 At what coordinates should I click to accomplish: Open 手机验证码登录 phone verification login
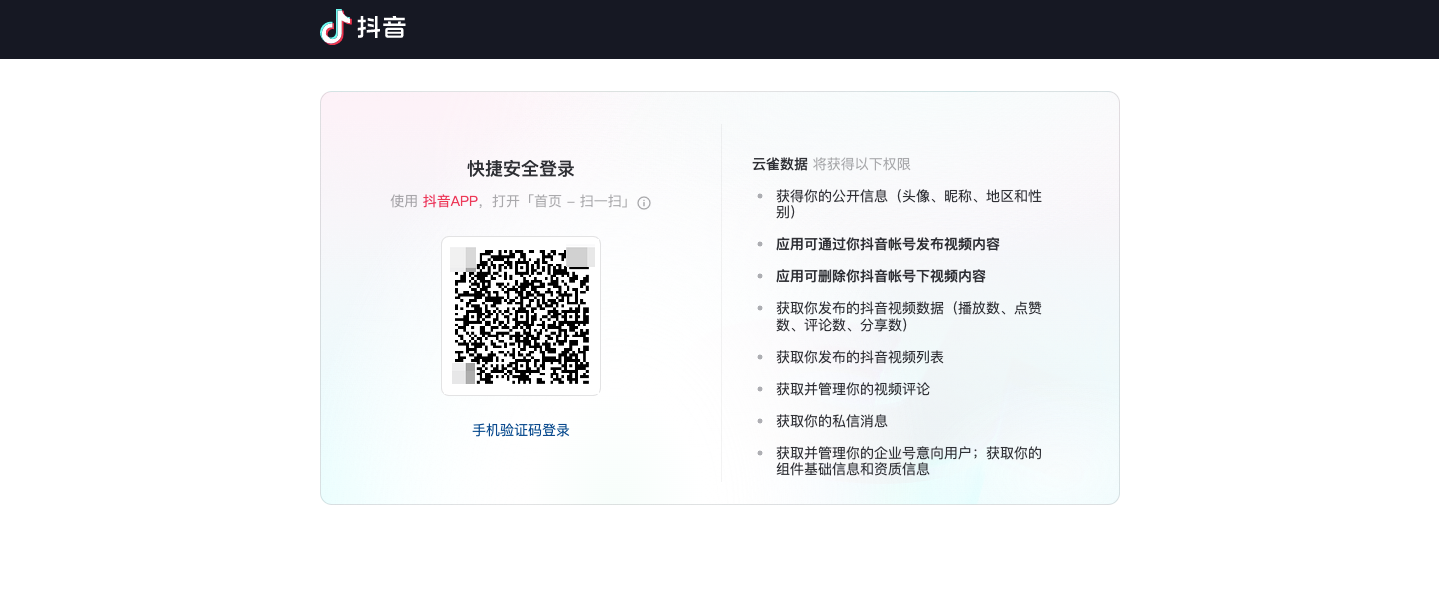[x=521, y=430]
